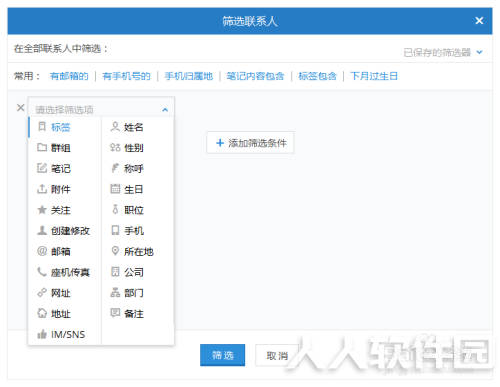Choose IM/SNS filter option
Screen dimensions: 500x387
click(x=65, y=334)
